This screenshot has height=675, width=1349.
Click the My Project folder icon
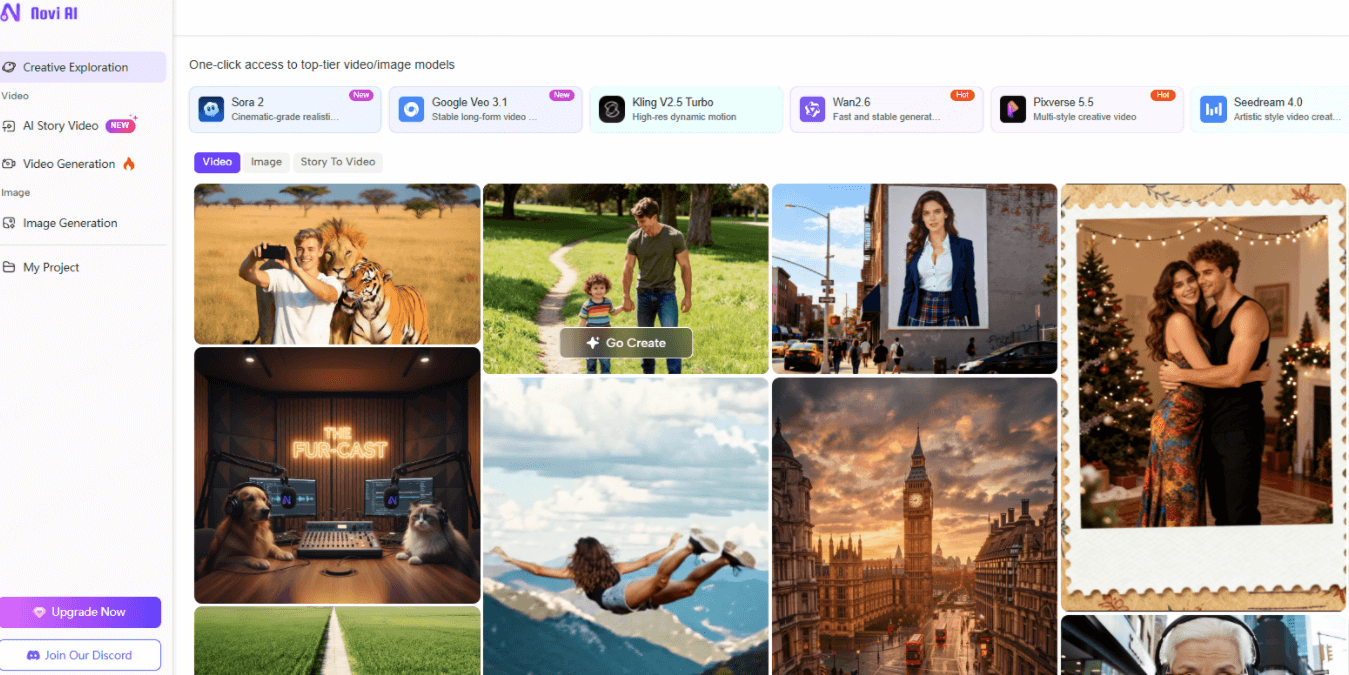coord(9,267)
